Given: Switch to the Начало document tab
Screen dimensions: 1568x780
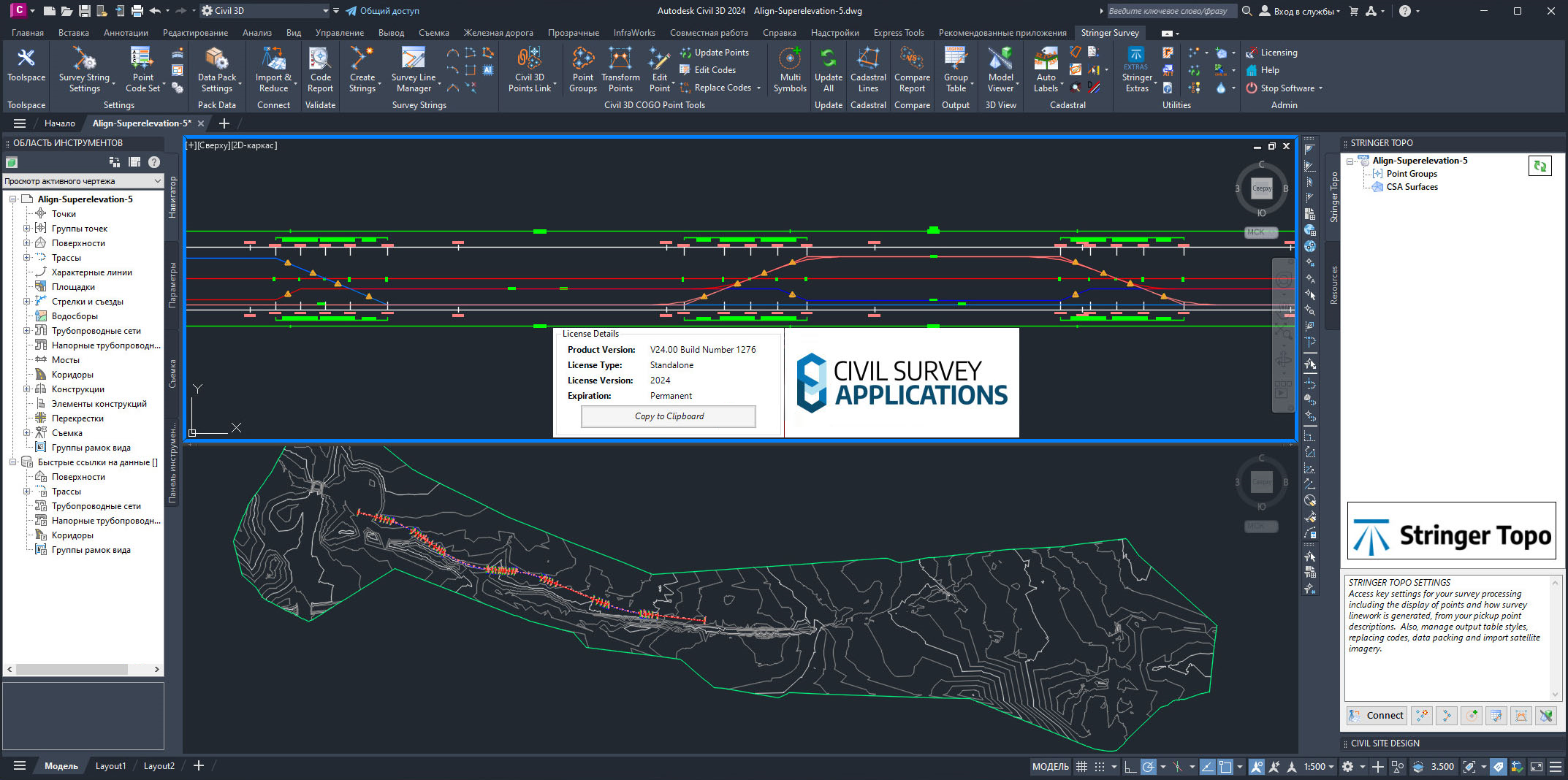Looking at the screenshot, I should click(60, 123).
